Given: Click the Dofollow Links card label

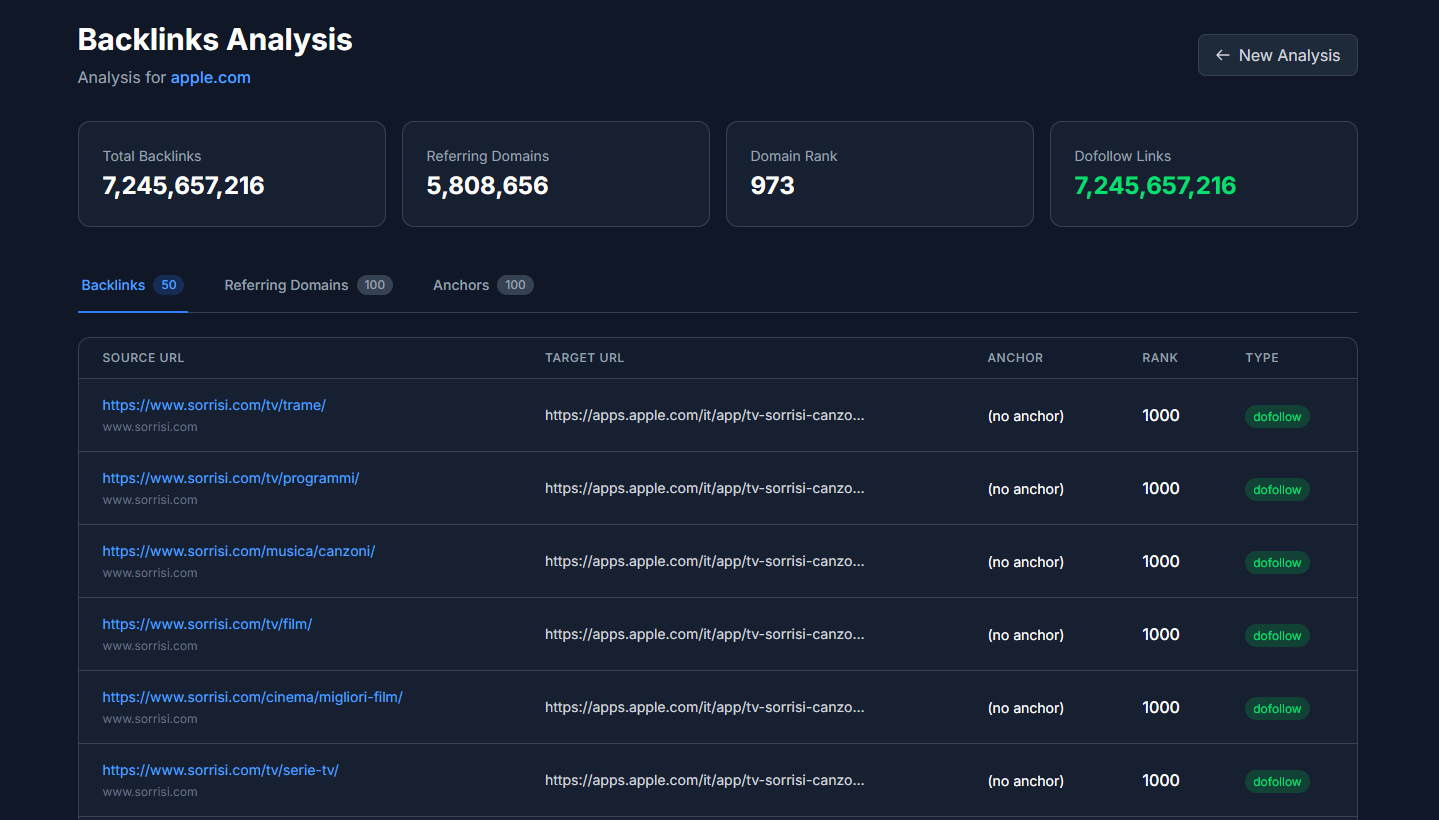Looking at the screenshot, I should (1122, 156).
